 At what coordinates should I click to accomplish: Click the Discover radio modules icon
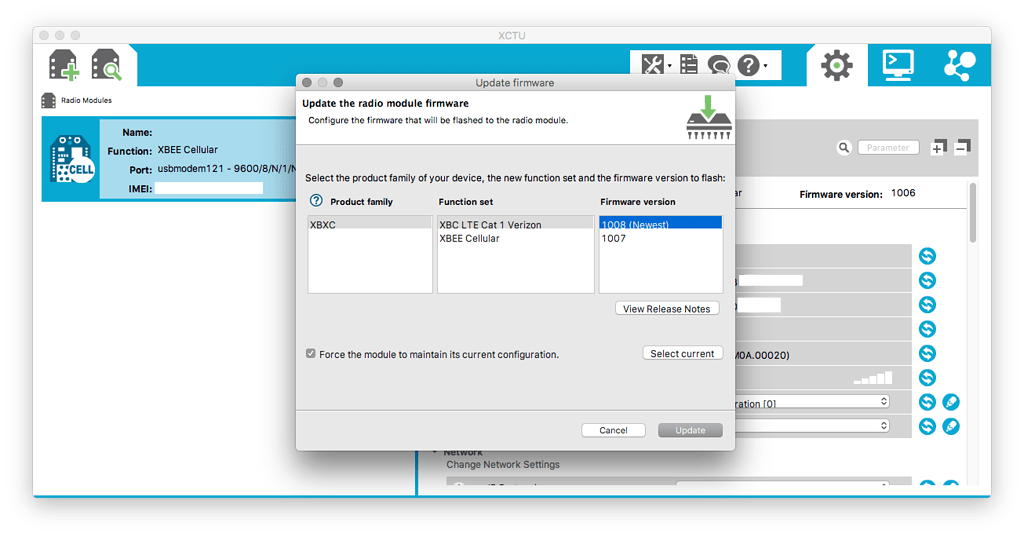click(106, 65)
